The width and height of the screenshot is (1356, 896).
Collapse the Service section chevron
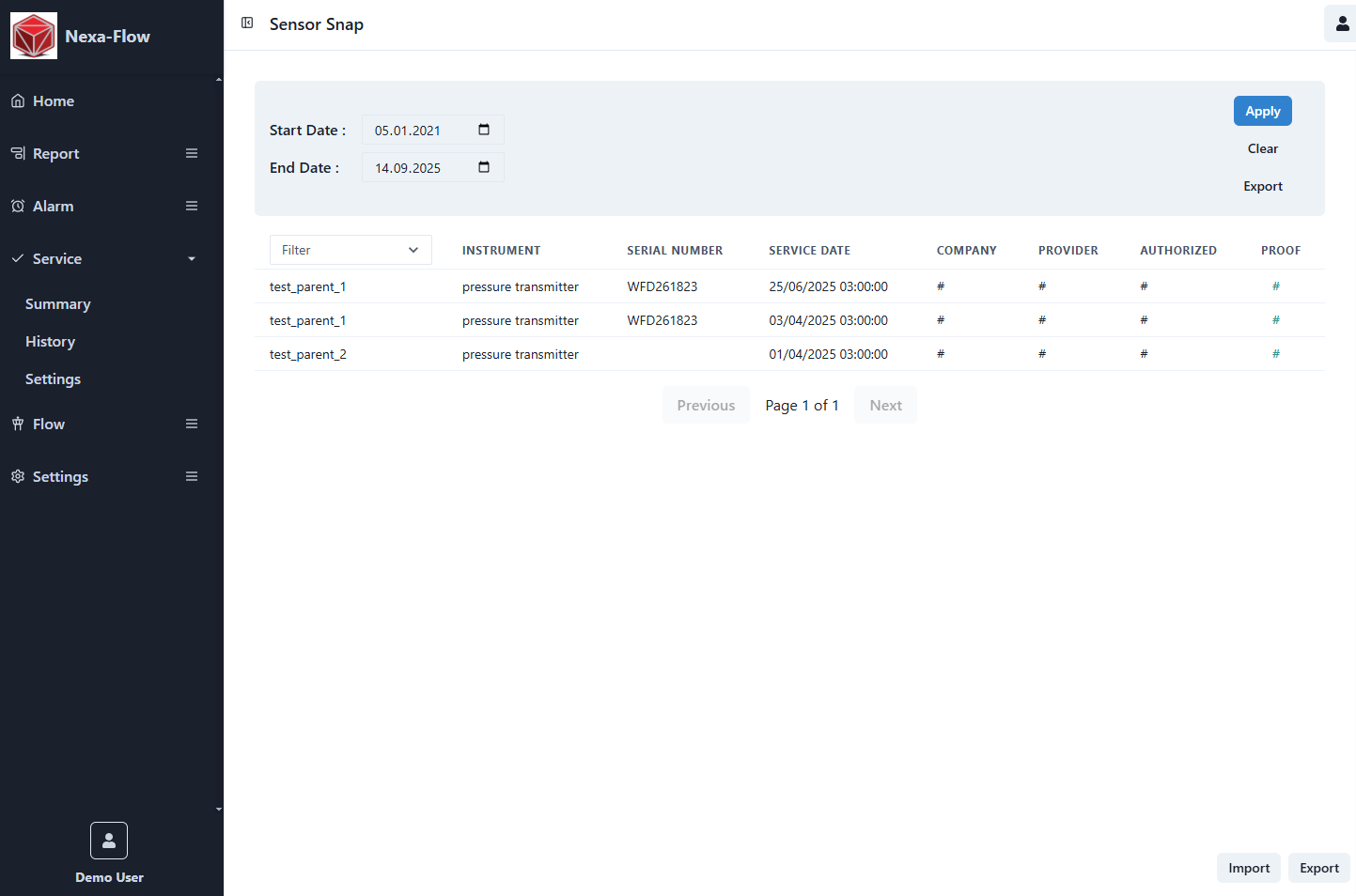tap(192, 258)
